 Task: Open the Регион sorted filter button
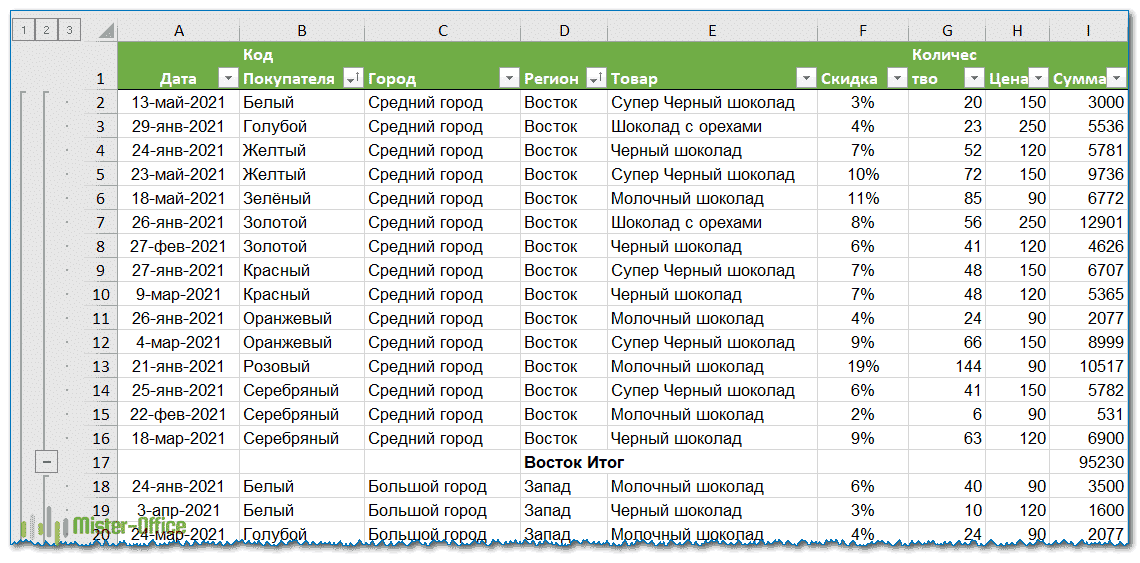pos(596,79)
